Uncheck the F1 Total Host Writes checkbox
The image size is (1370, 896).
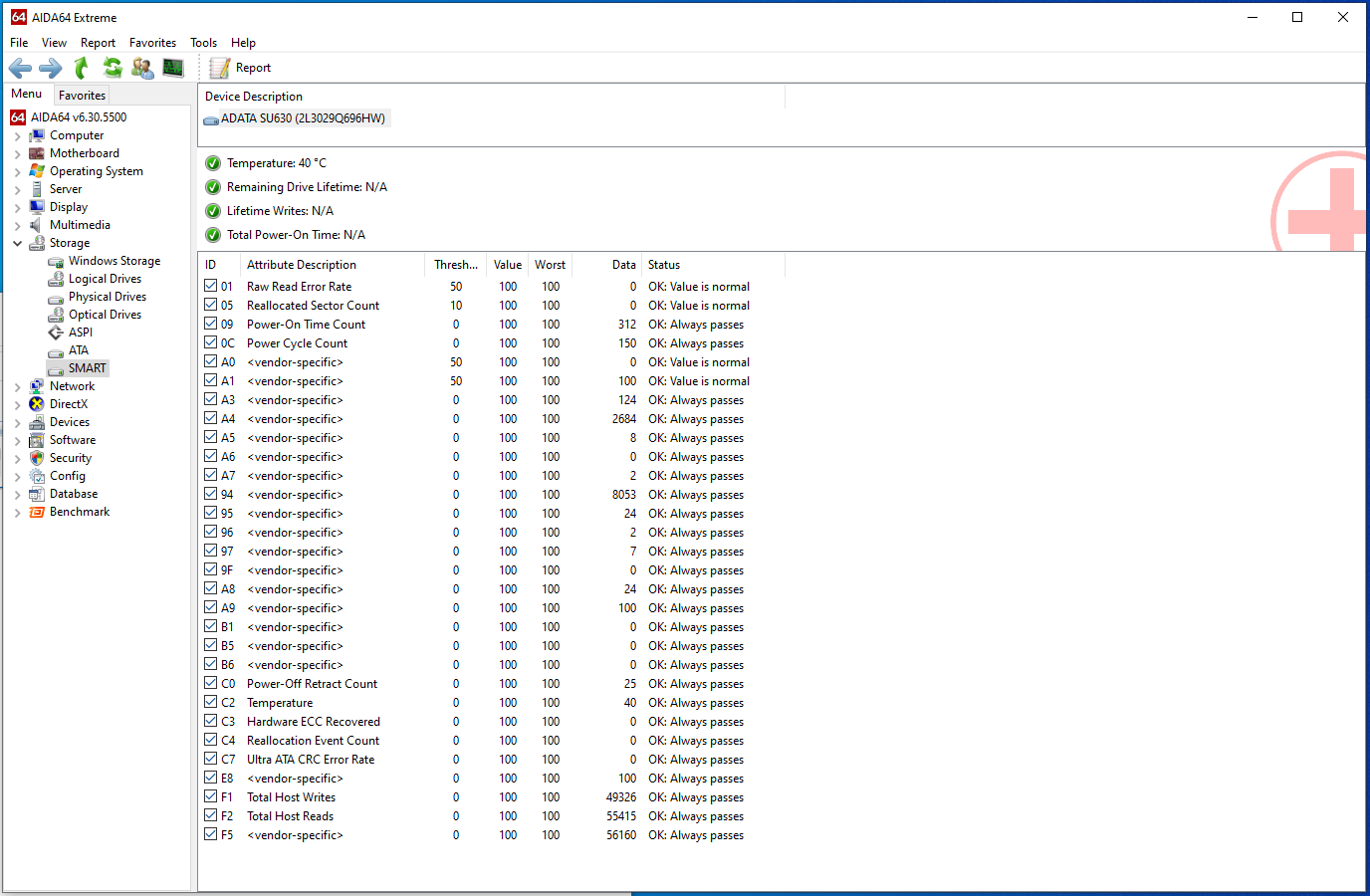(x=211, y=796)
